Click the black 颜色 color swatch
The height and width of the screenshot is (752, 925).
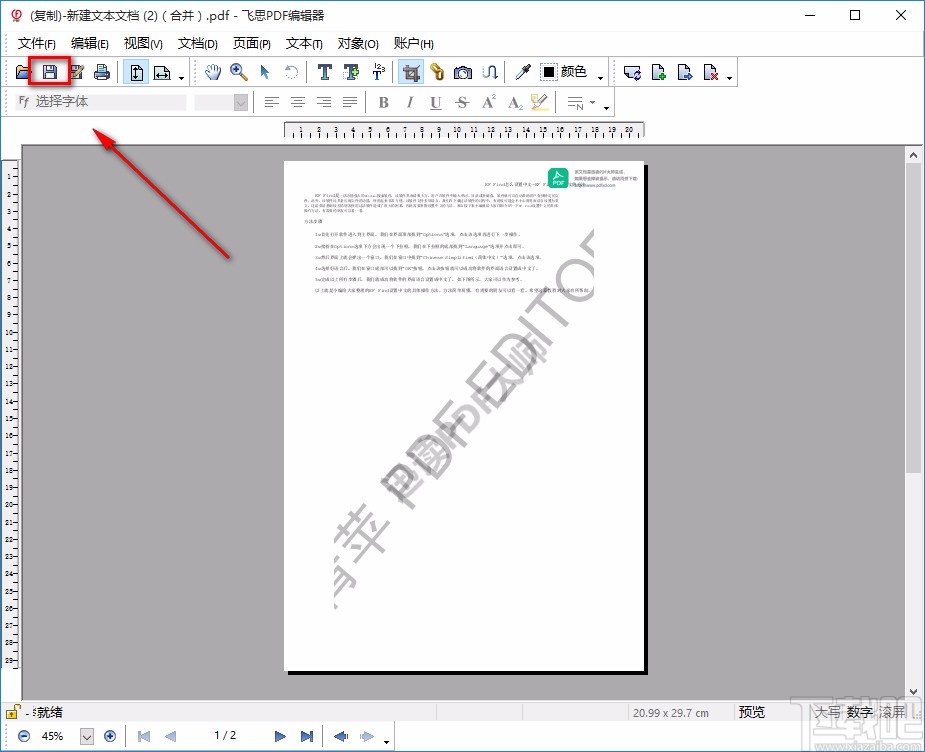(549, 71)
